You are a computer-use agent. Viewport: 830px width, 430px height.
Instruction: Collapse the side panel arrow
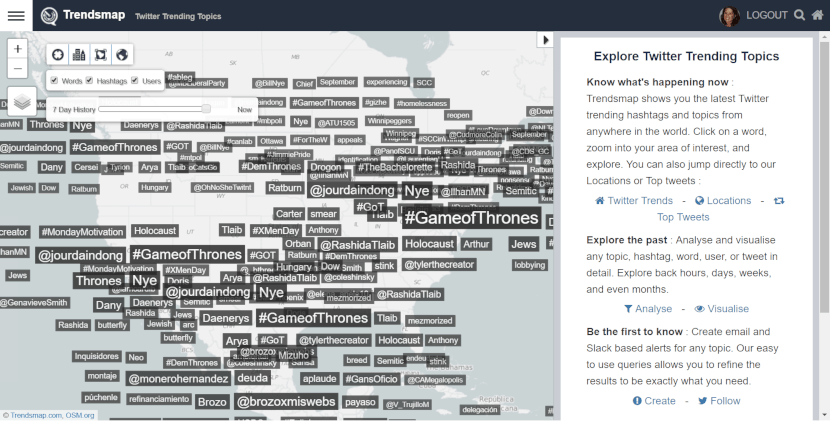click(545, 40)
